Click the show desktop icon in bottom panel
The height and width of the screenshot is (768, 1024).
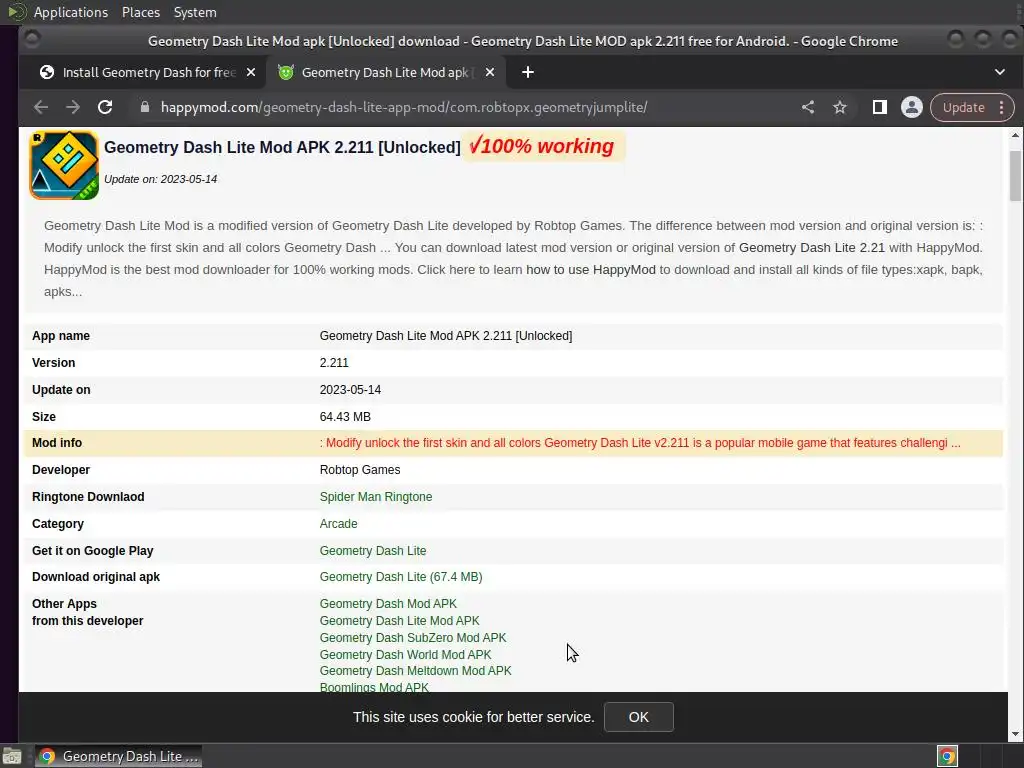click(x=12, y=756)
